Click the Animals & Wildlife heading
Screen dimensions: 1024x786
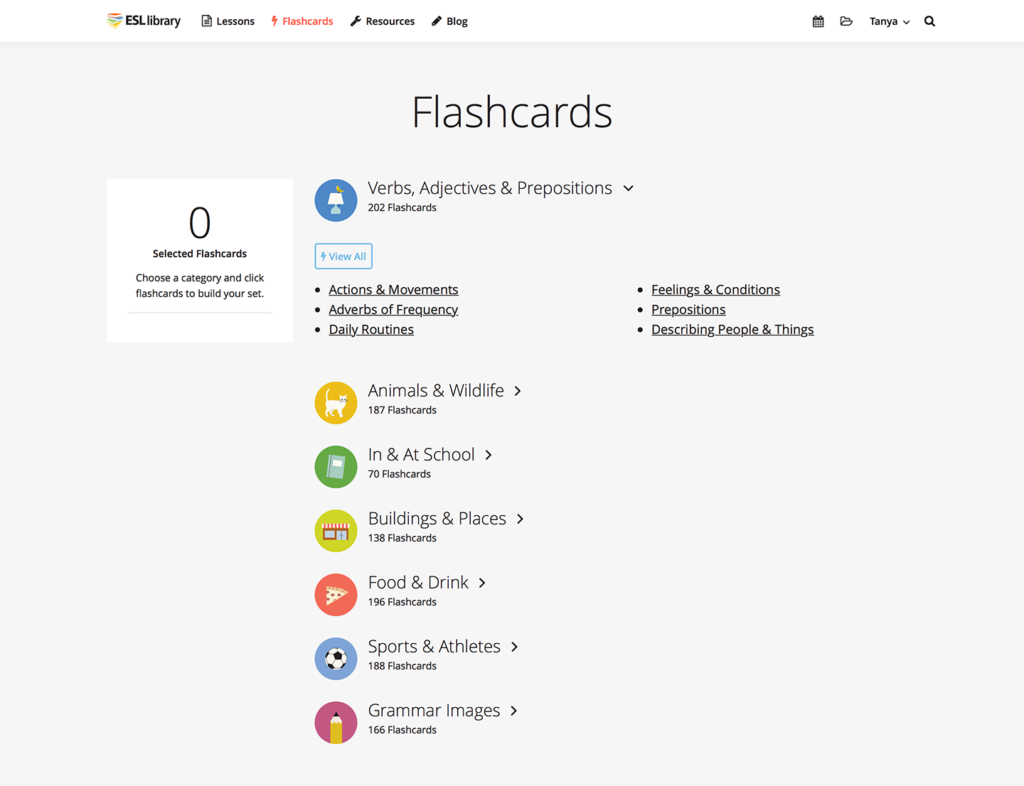click(x=436, y=390)
